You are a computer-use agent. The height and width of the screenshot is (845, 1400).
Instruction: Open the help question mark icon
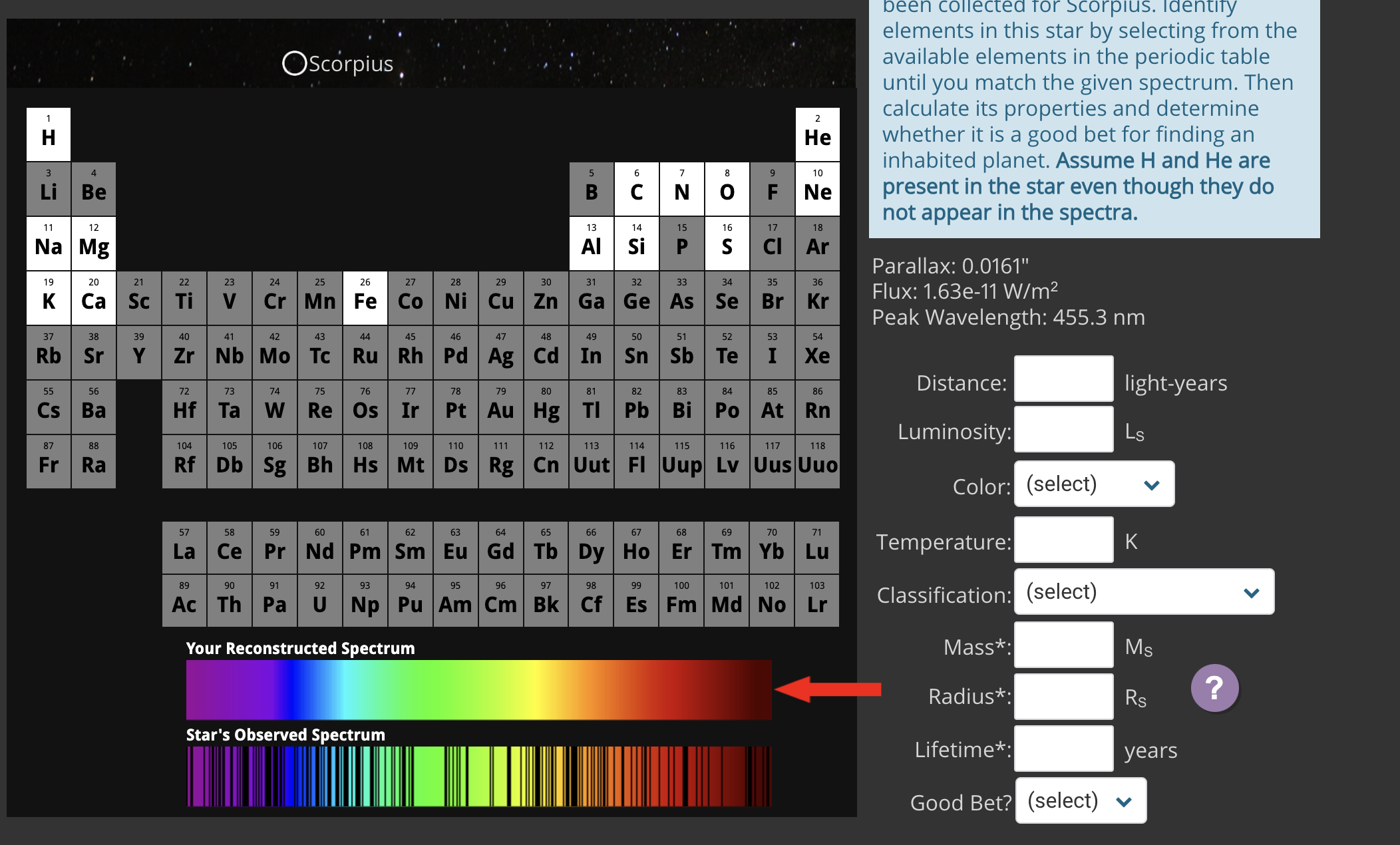(1215, 689)
